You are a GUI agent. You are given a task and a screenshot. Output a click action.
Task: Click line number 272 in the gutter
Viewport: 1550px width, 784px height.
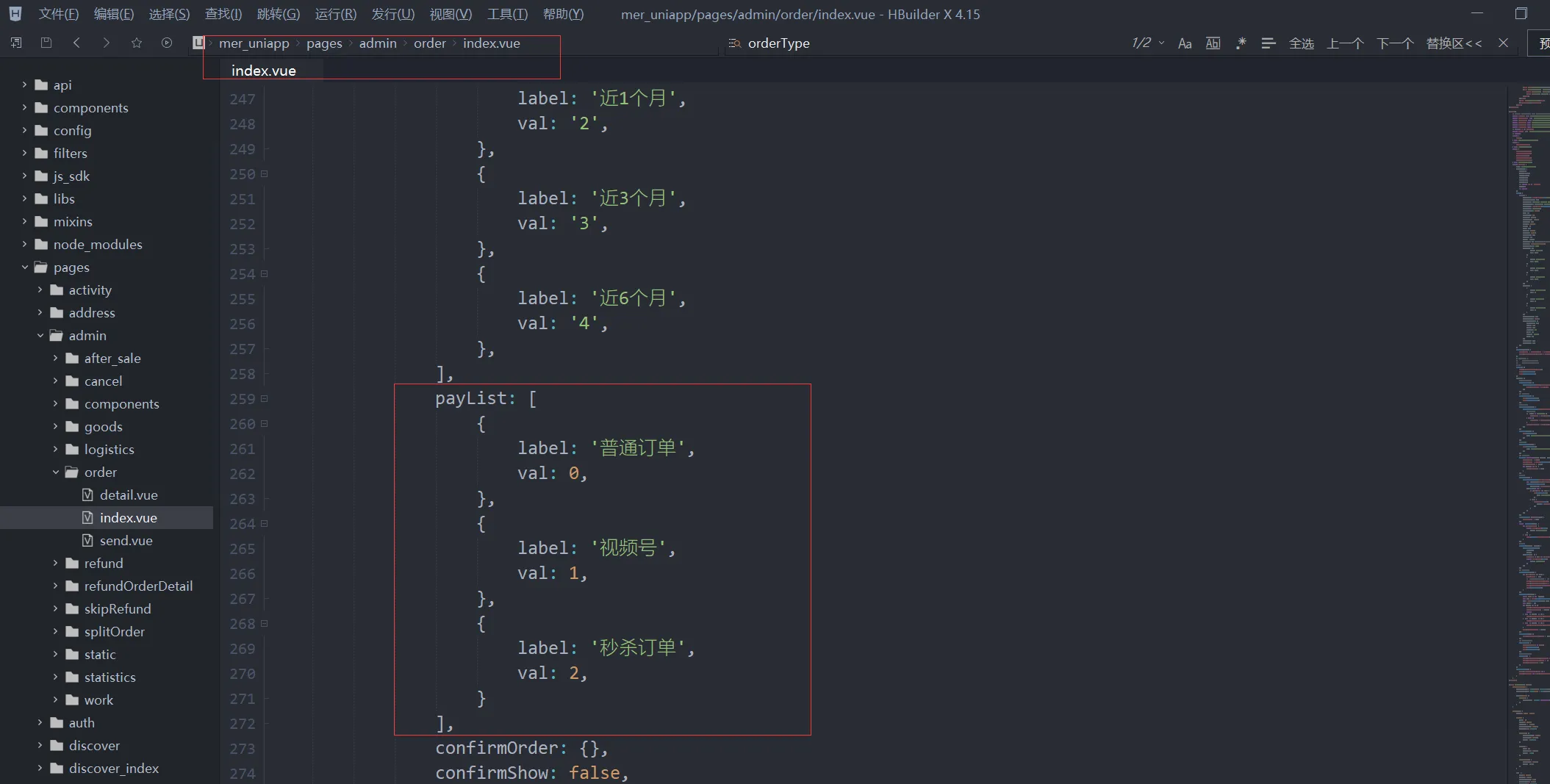pos(243,724)
